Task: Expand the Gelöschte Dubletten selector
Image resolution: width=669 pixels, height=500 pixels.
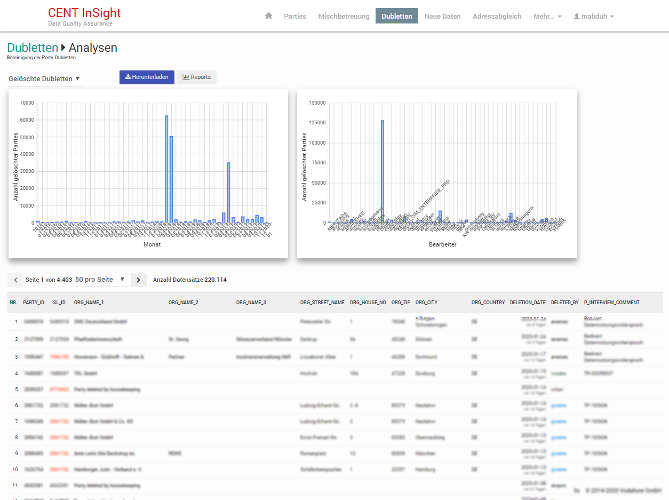Action: [44, 77]
